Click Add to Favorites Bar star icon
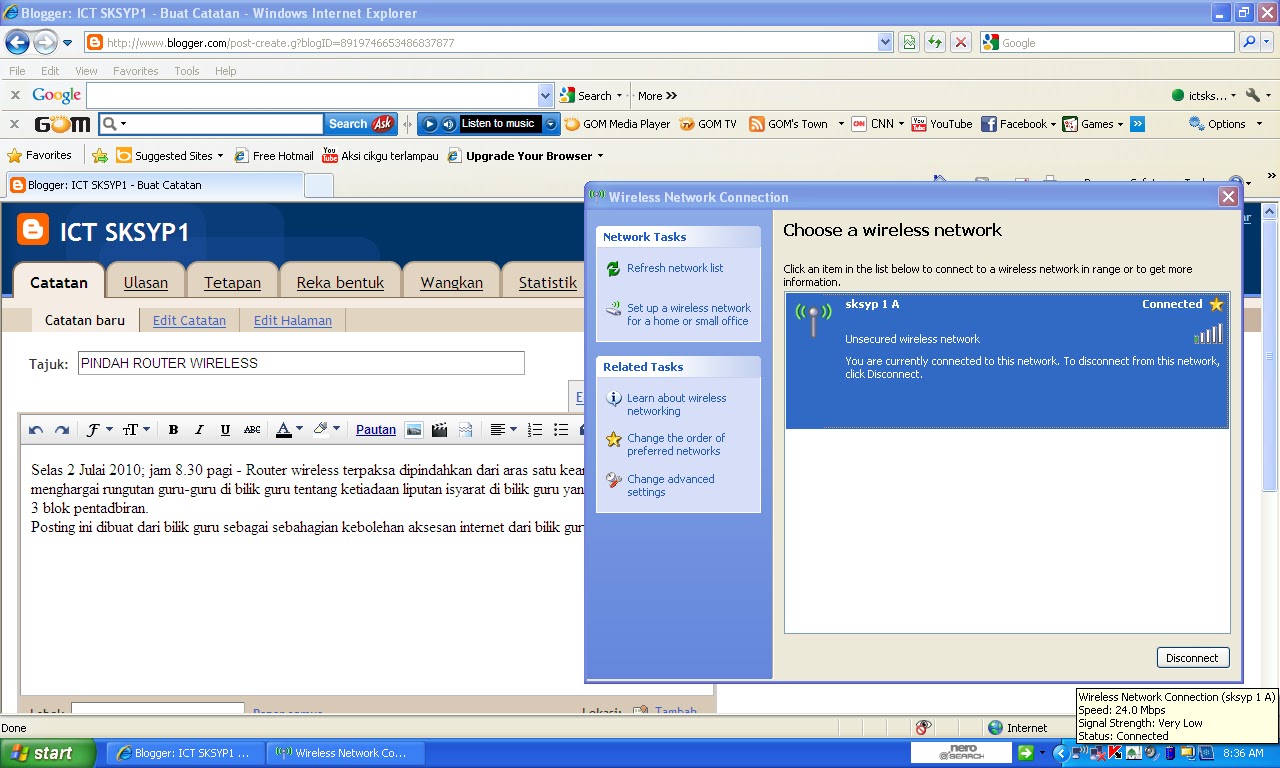 [100, 155]
